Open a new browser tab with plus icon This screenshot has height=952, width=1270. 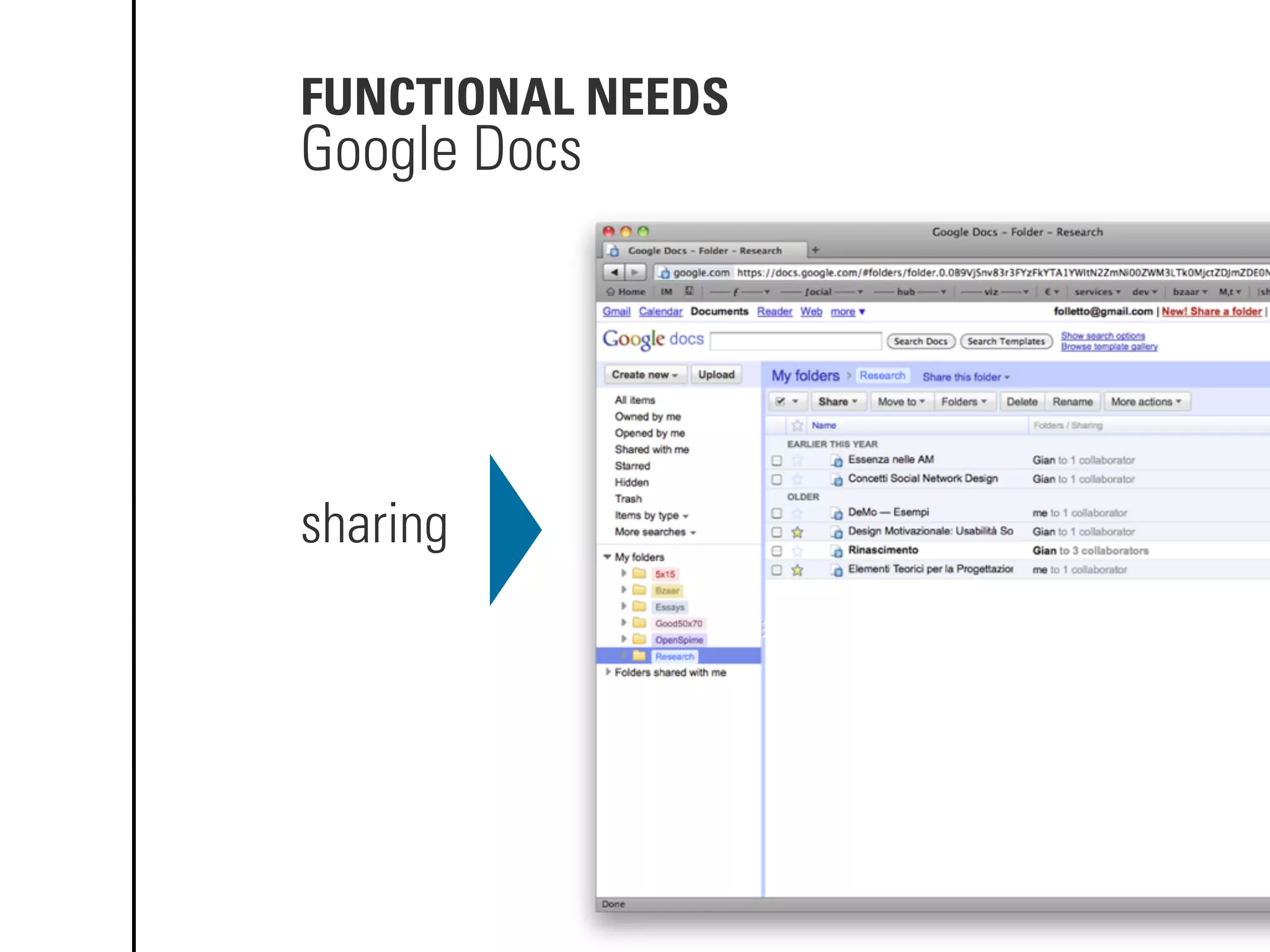point(815,250)
